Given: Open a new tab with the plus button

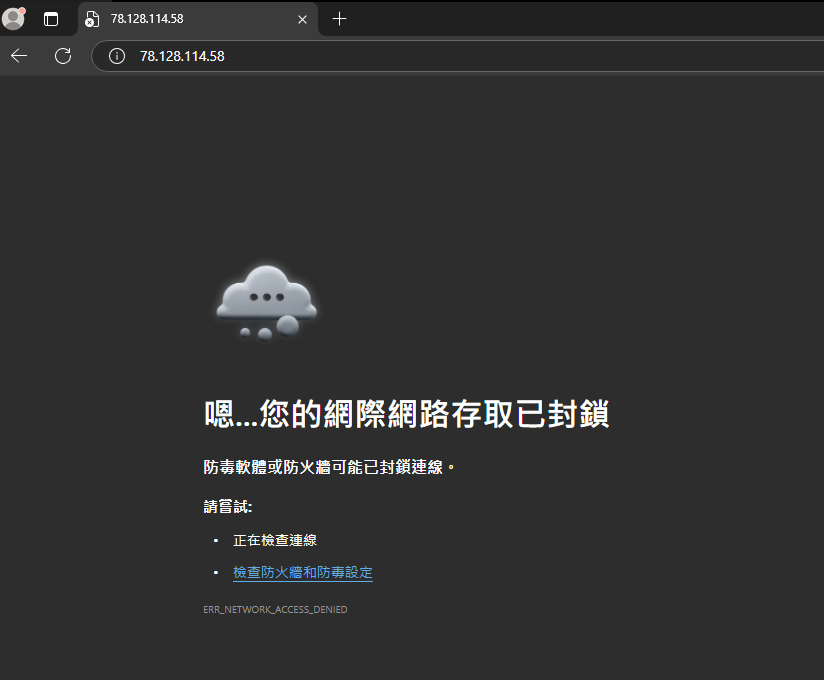Looking at the screenshot, I should click(x=339, y=19).
